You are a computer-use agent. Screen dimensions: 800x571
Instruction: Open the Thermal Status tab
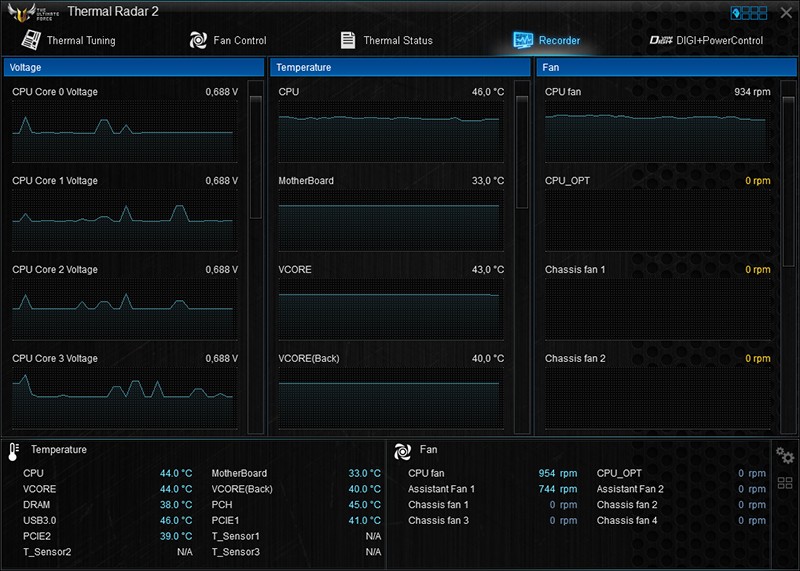[386, 40]
